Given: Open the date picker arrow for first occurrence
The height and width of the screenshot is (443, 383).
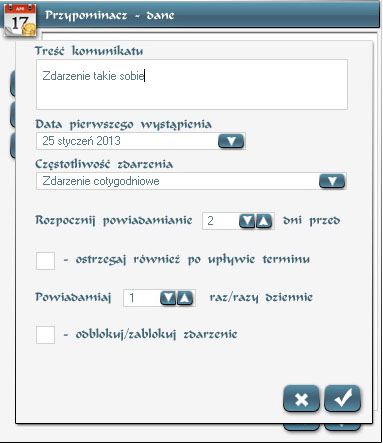Looking at the screenshot, I should [231, 141].
